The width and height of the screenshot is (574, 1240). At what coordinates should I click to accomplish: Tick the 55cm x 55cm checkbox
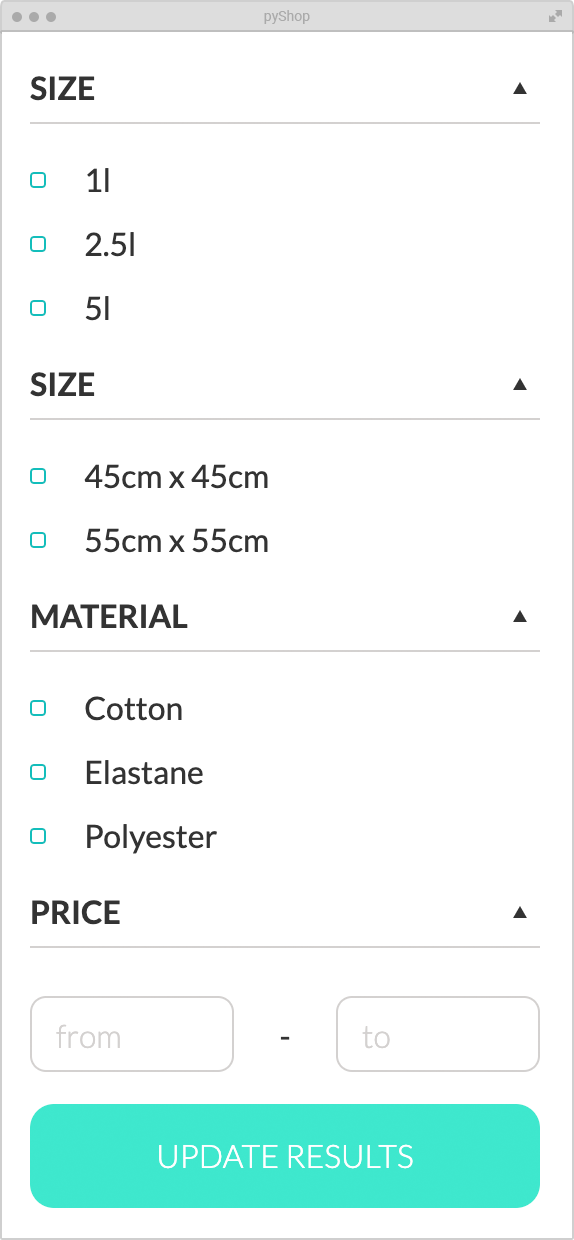click(38, 540)
